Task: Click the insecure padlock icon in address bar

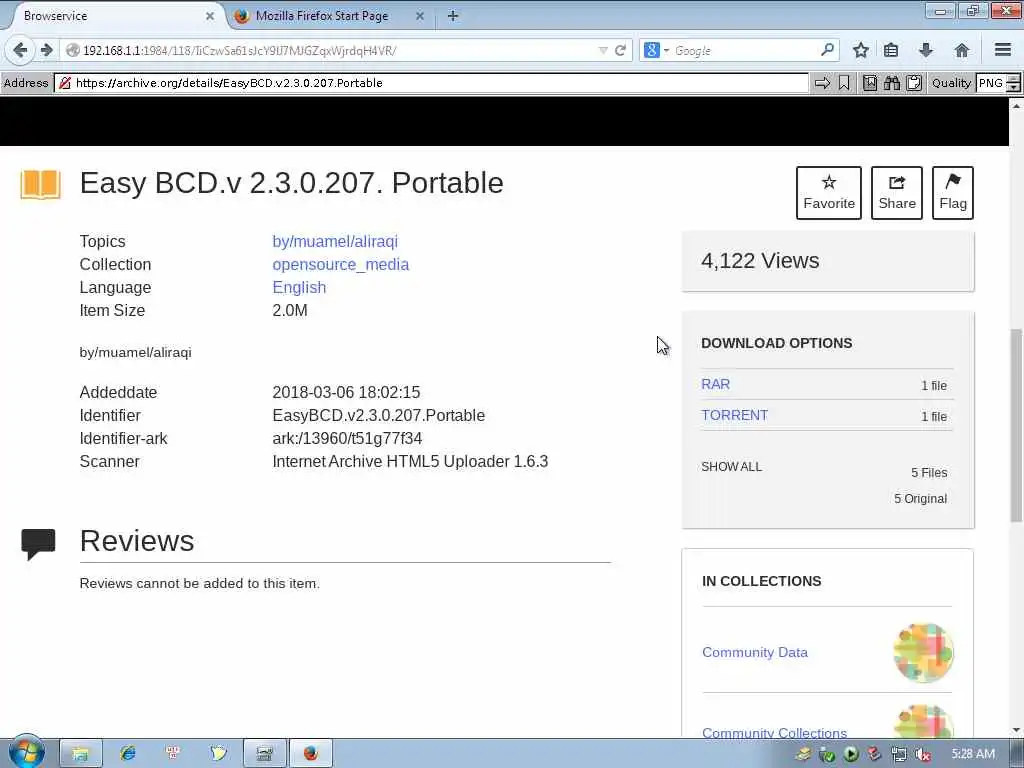Action: [x=65, y=83]
